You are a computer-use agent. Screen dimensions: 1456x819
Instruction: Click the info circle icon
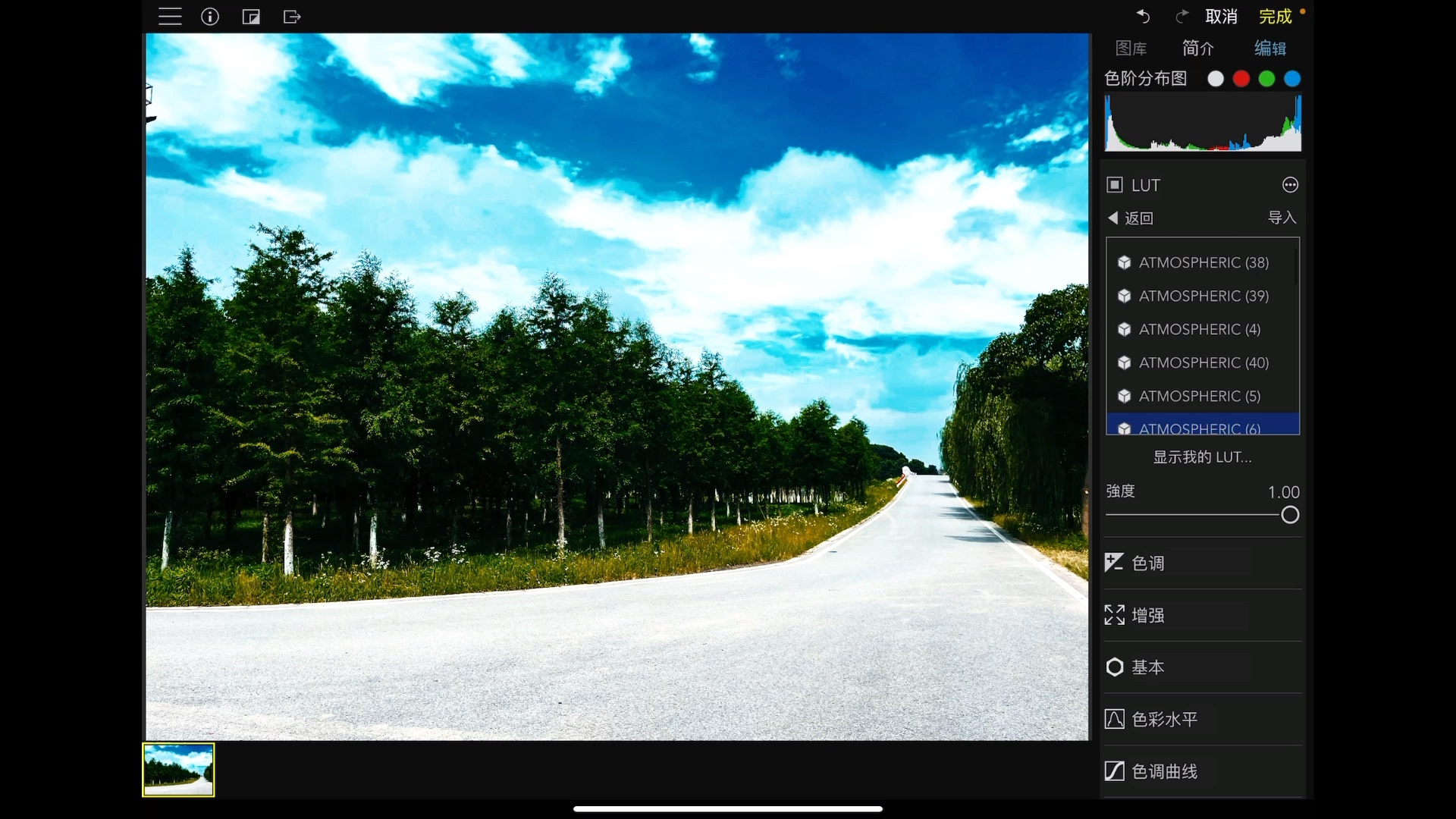pyautogui.click(x=210, y=17)
